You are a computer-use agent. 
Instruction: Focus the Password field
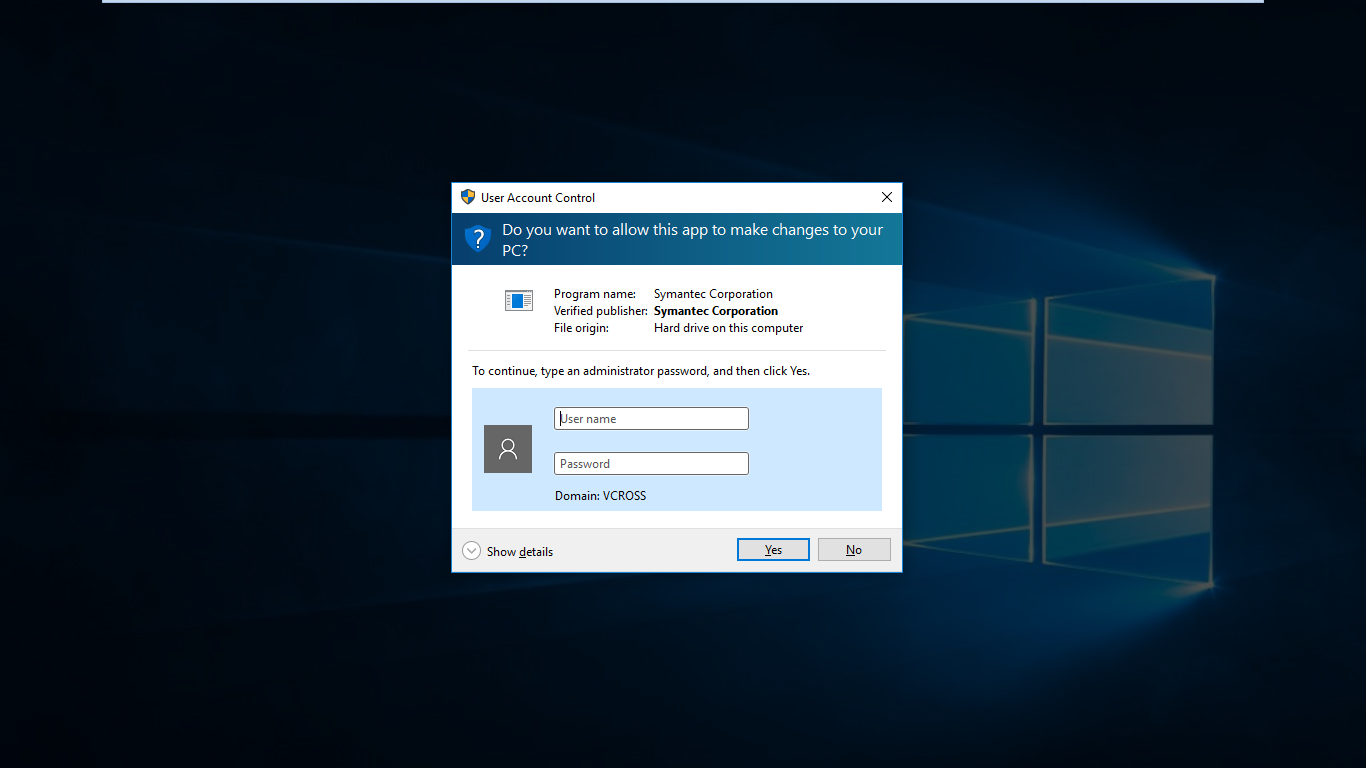tap(651, 464)
